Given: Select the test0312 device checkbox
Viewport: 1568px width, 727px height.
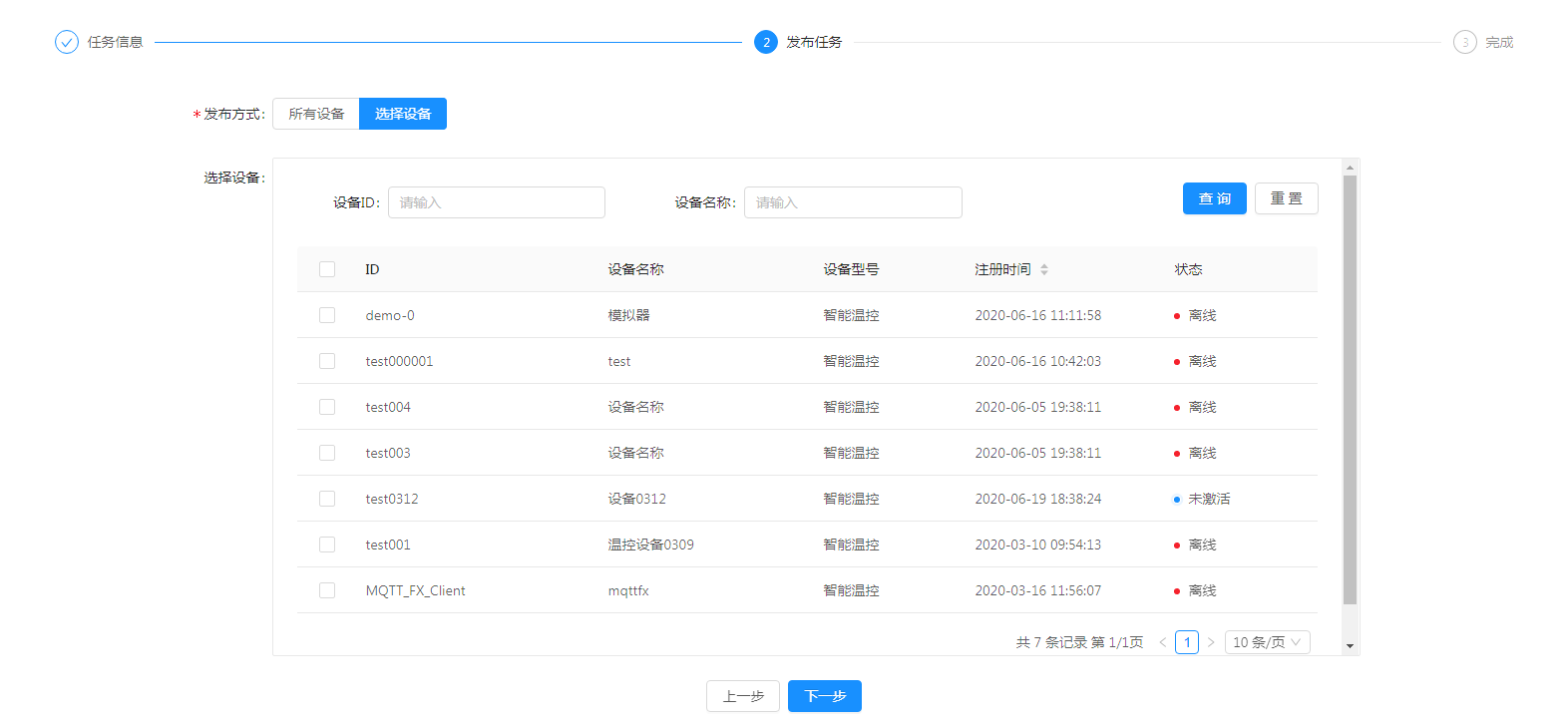Looking at the screenshot, I should [327, 499].
